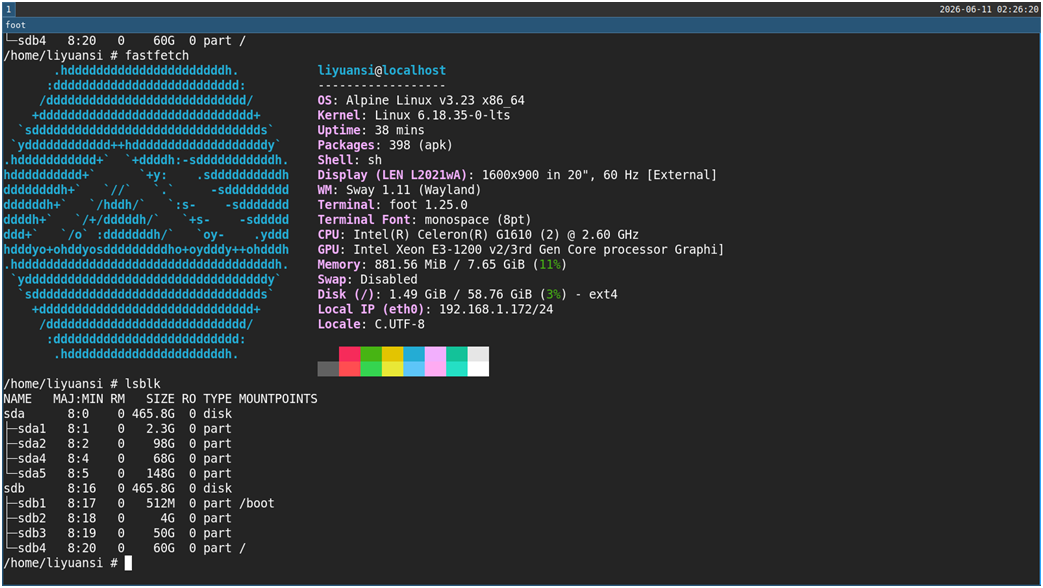Image resolution: width=1043 pixels, height=588 pixels.
Task: Click the MOUNTPOINTS column header
Action: 278,399
